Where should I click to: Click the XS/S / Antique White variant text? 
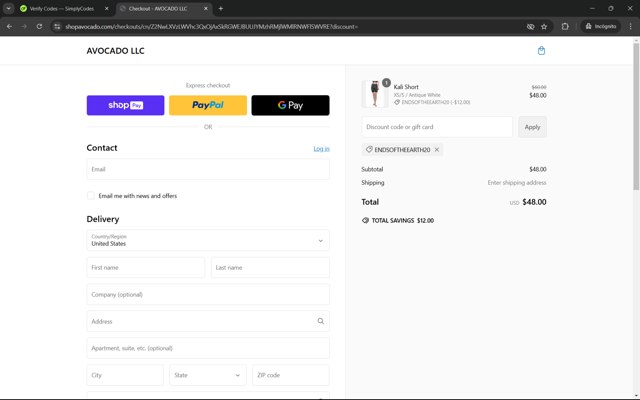click(417, 95)
